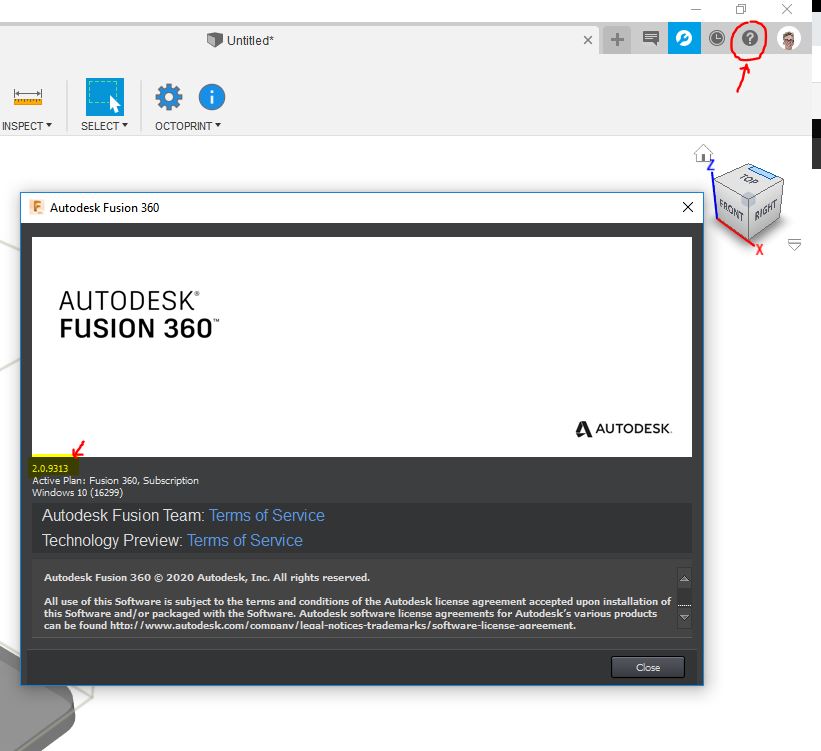Open the Help question mark menu
The width and height of the screenshot is (821, 751).
tap(750, 38)
